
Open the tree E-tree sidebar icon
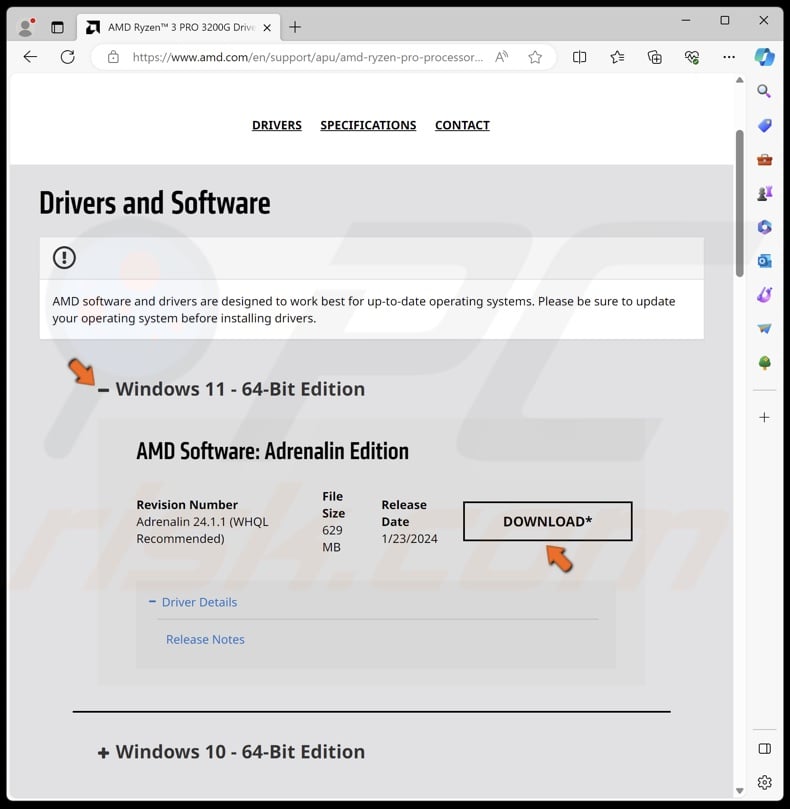pyautogui.click(x=765, y=363)
